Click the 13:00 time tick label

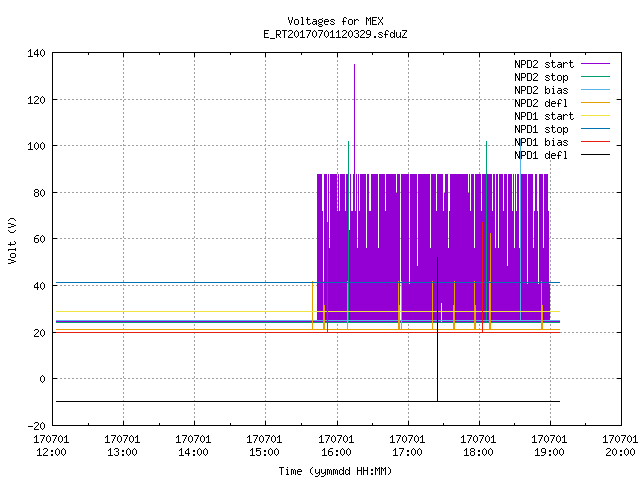122,452
